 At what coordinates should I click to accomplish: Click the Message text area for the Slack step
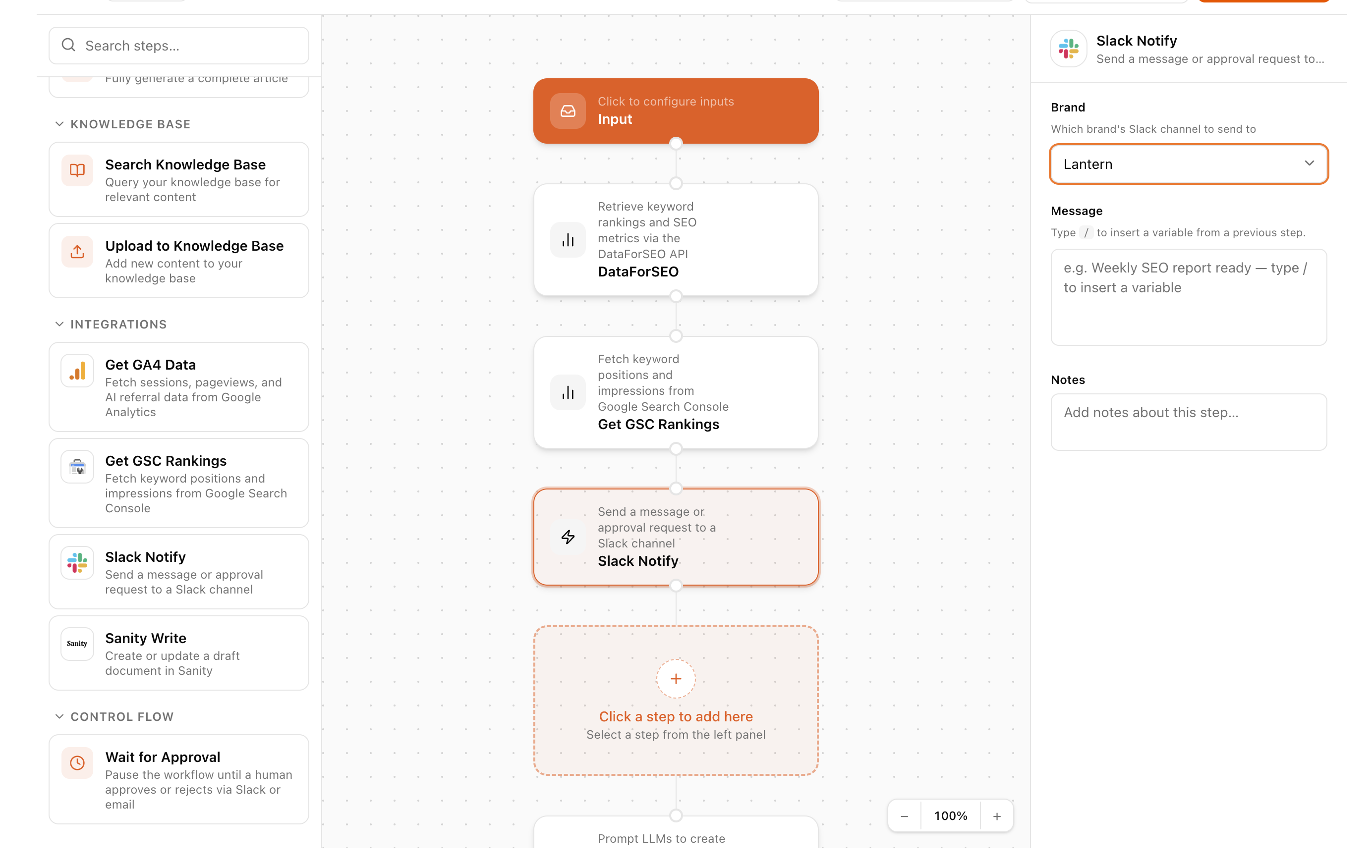pyautogui.click(x=1189, y=298)
